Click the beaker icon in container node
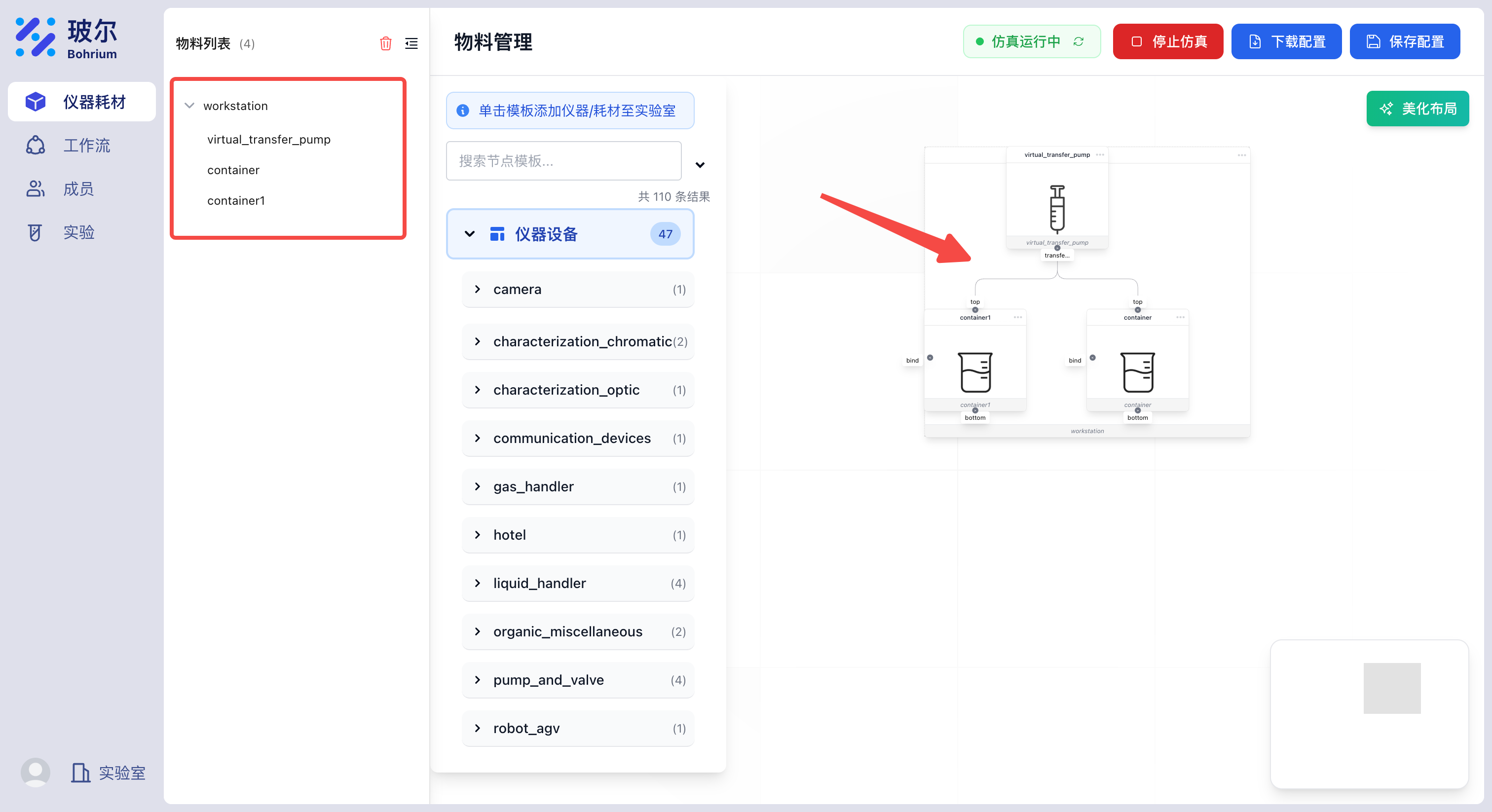 point(1138,372)
